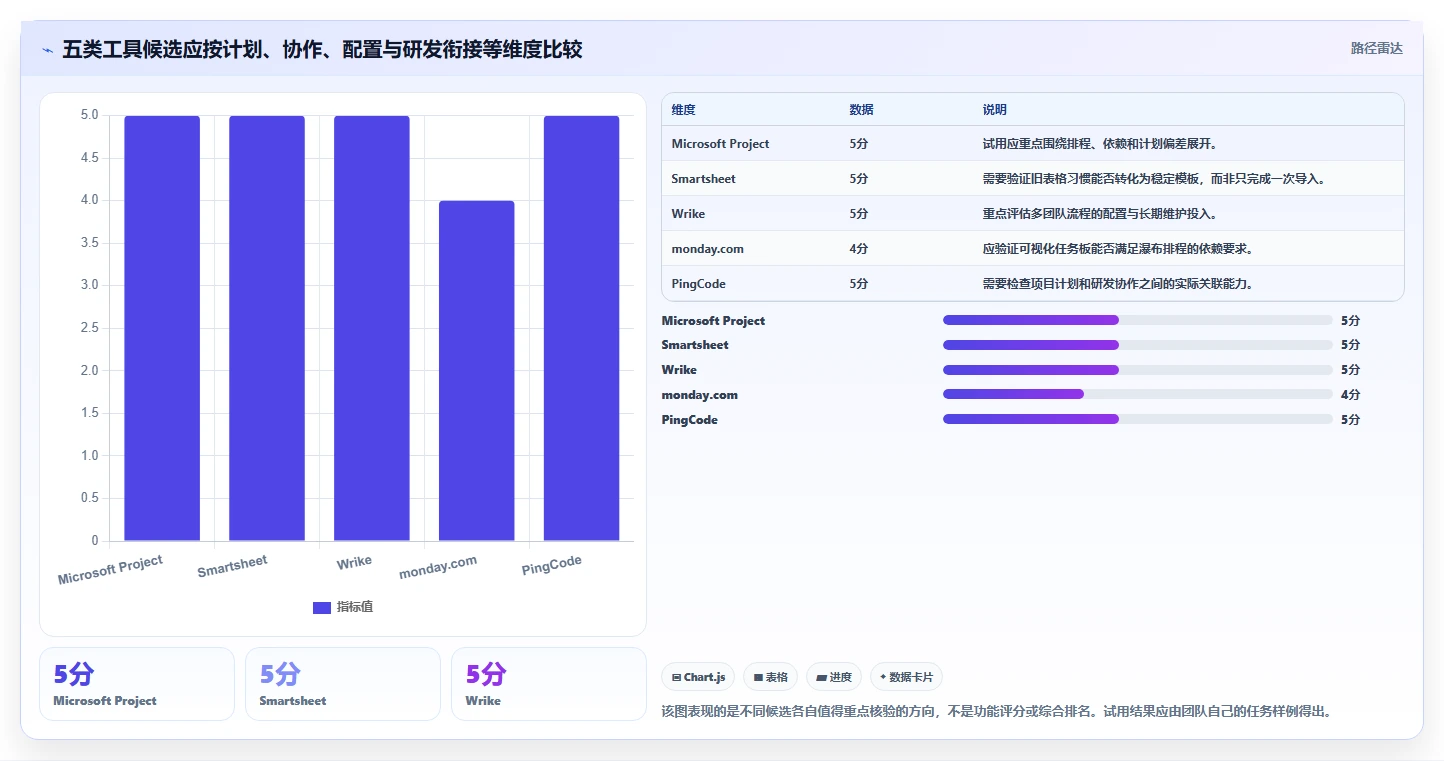Screen dimensions: 1444x761
Task: Click the PingCode progress bar
Action: tap(1137, 420)
